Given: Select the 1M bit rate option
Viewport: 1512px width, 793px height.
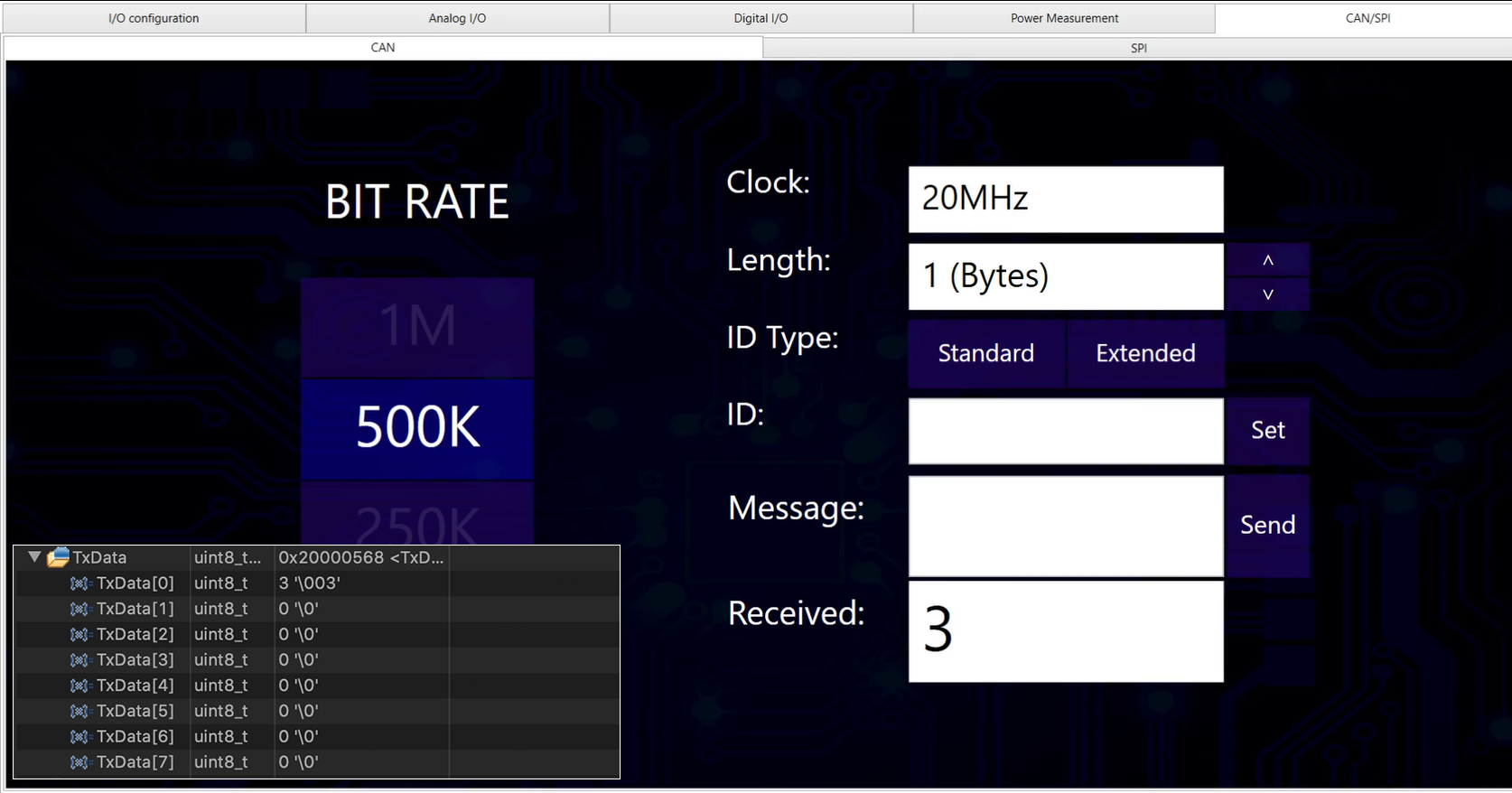Looking at the screenshot, I should [417, 326].
